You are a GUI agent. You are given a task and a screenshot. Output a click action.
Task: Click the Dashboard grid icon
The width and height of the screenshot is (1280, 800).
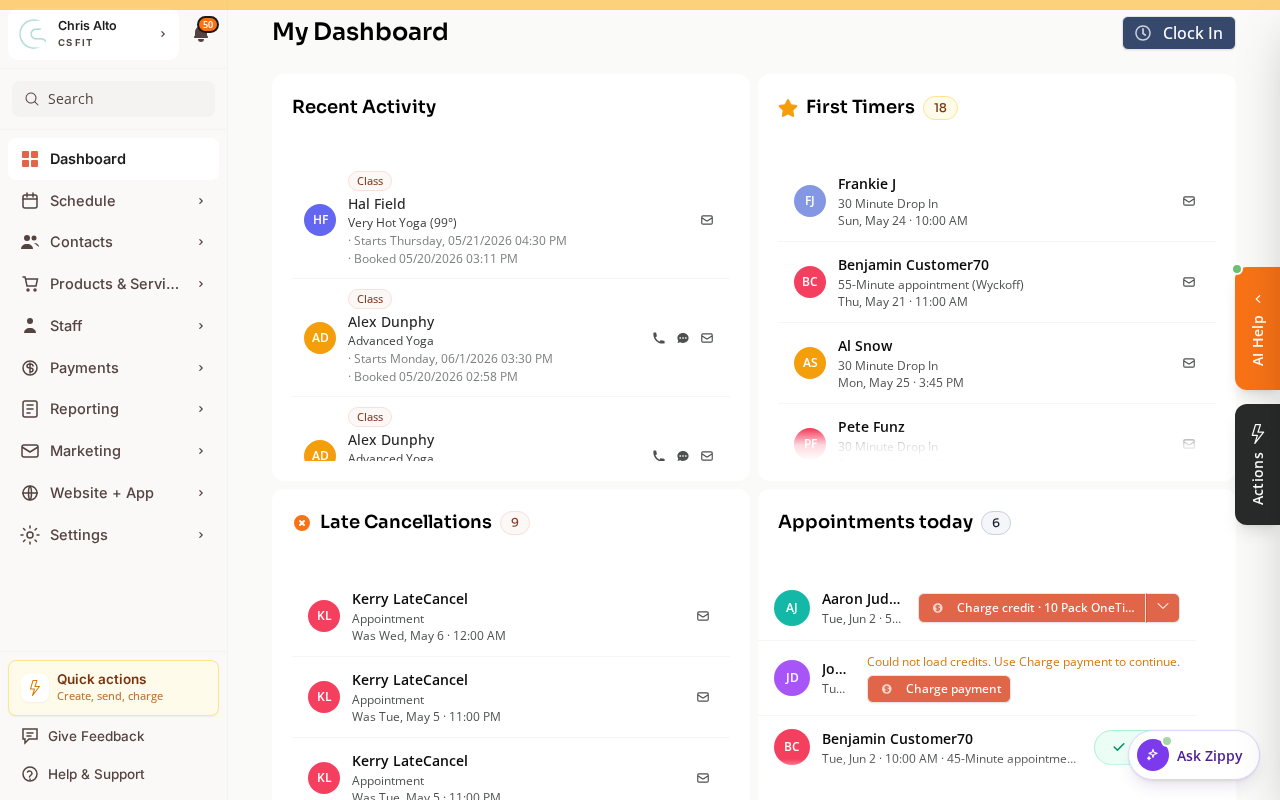[30, 159]
